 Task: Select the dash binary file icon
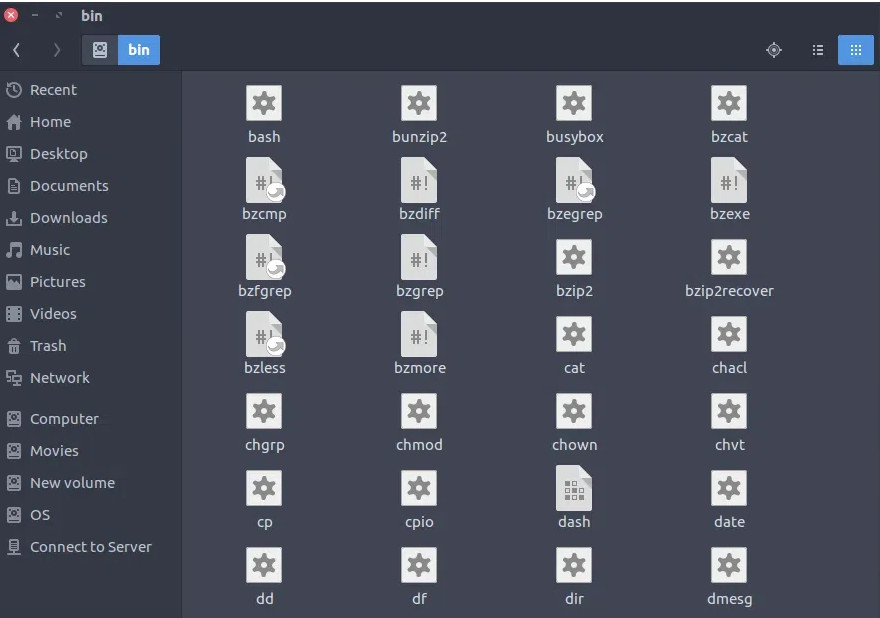pos(574,488)
